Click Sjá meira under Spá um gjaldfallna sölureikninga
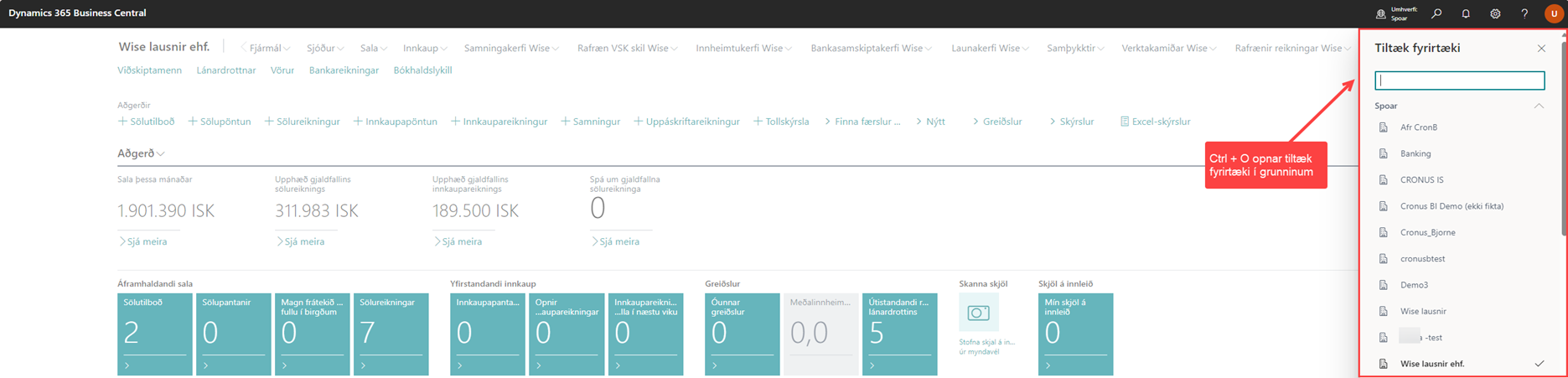1568x378 pixels. 616,241
